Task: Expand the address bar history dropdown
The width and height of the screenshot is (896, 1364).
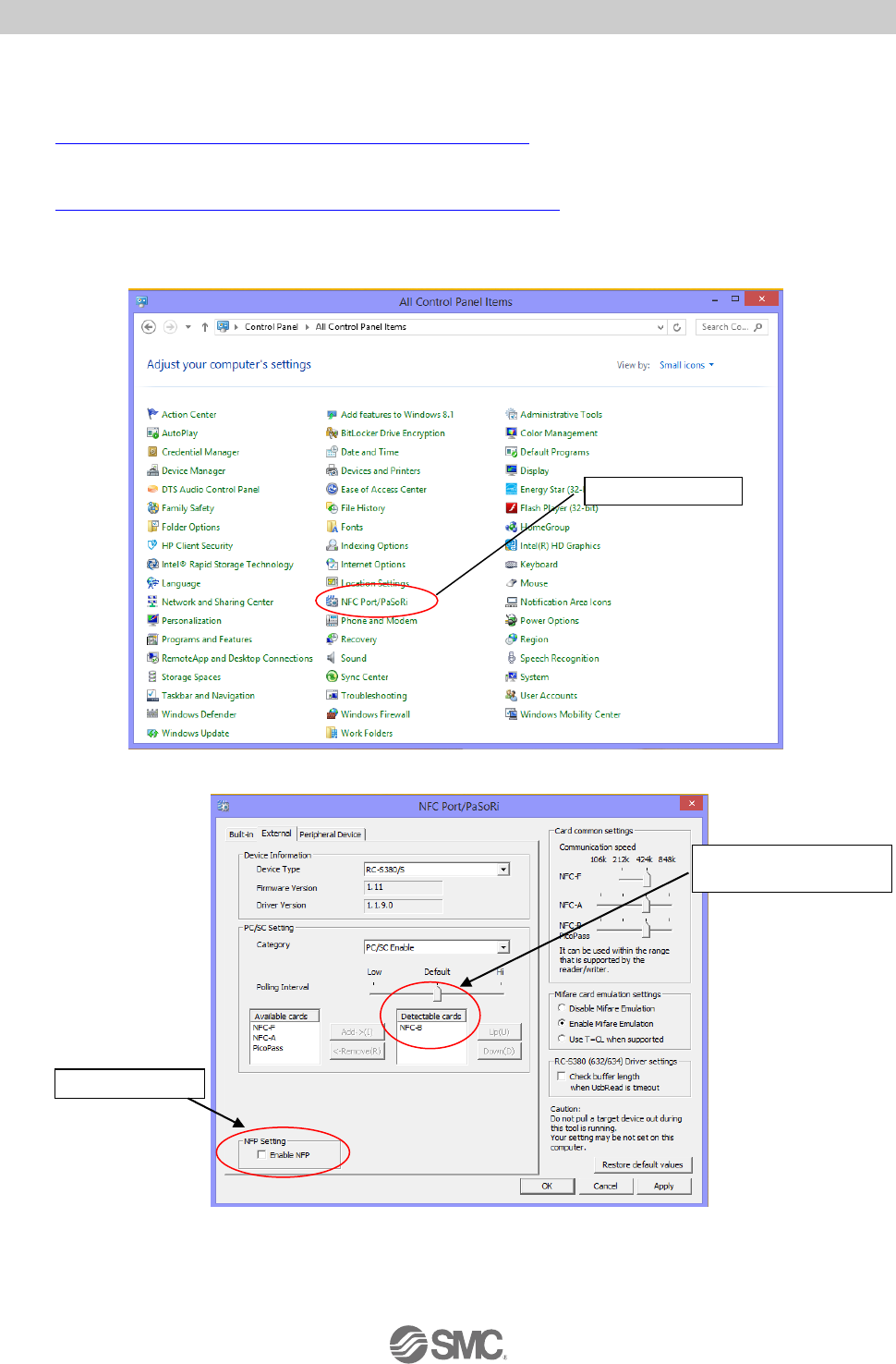Action: pyautogui.click(x=660, y=327)
